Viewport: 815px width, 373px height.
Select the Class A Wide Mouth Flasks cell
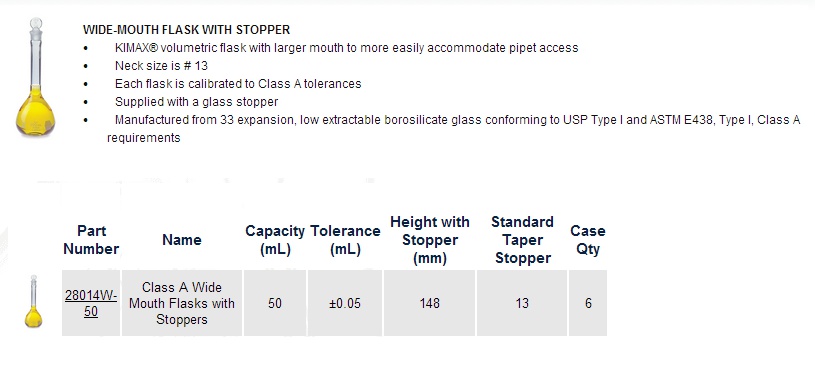point(181,303)
